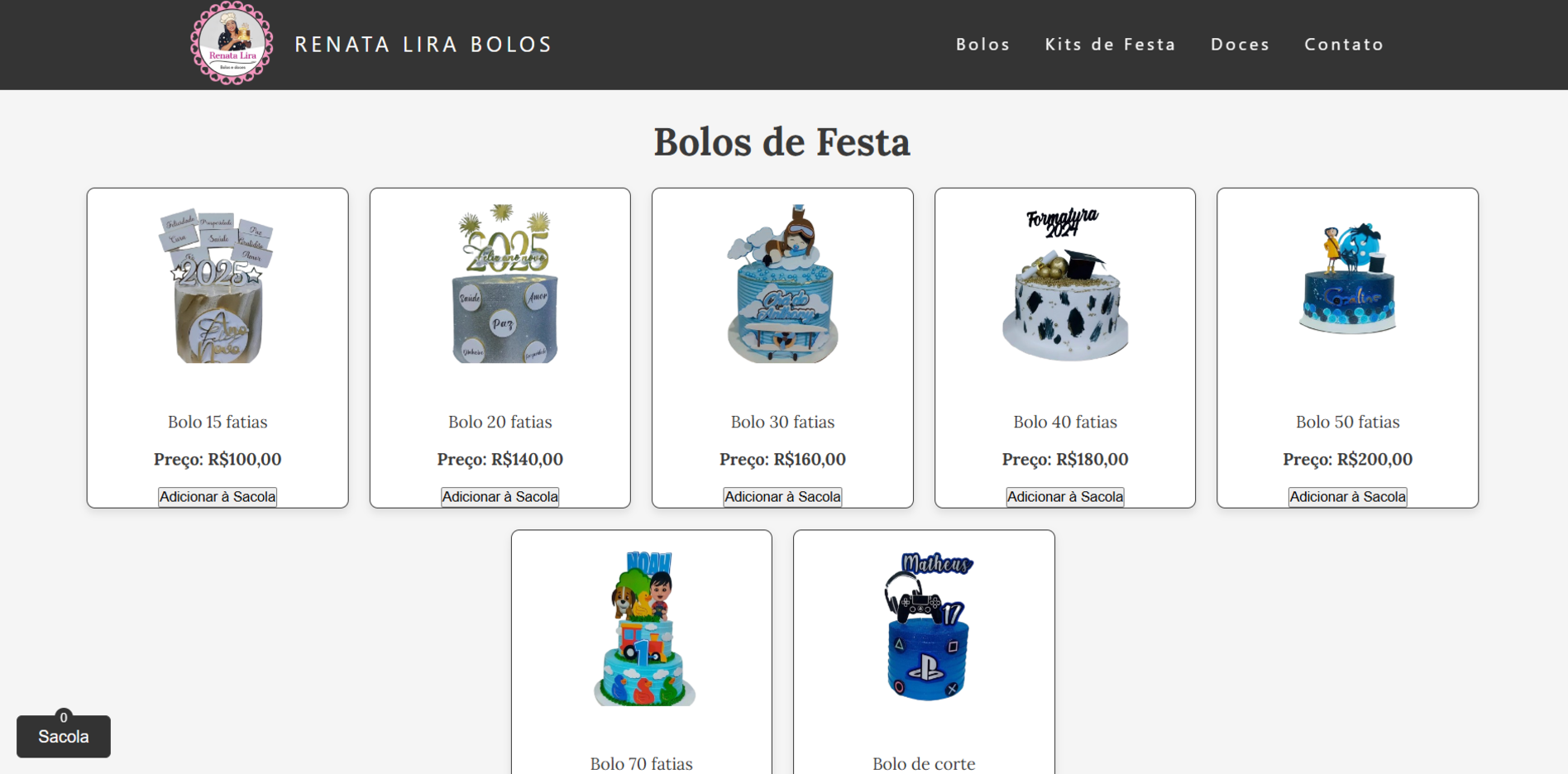
Task: Click the RENATA LIRA BOLOS site title
Action: (423, 45)
